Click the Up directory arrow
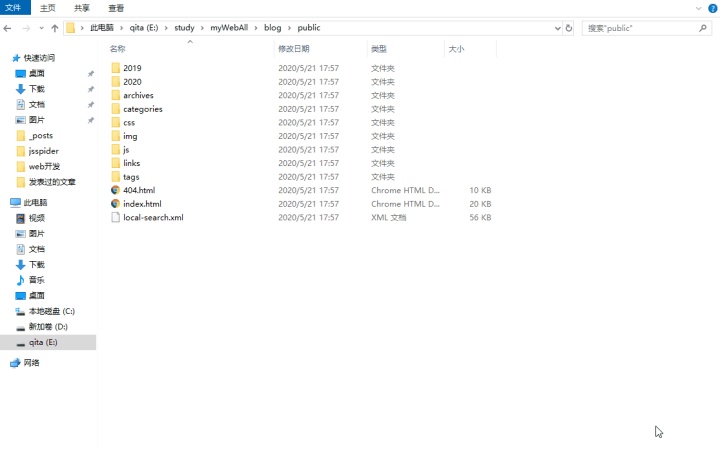Viewport: 720px width, 449px height. 54,28
